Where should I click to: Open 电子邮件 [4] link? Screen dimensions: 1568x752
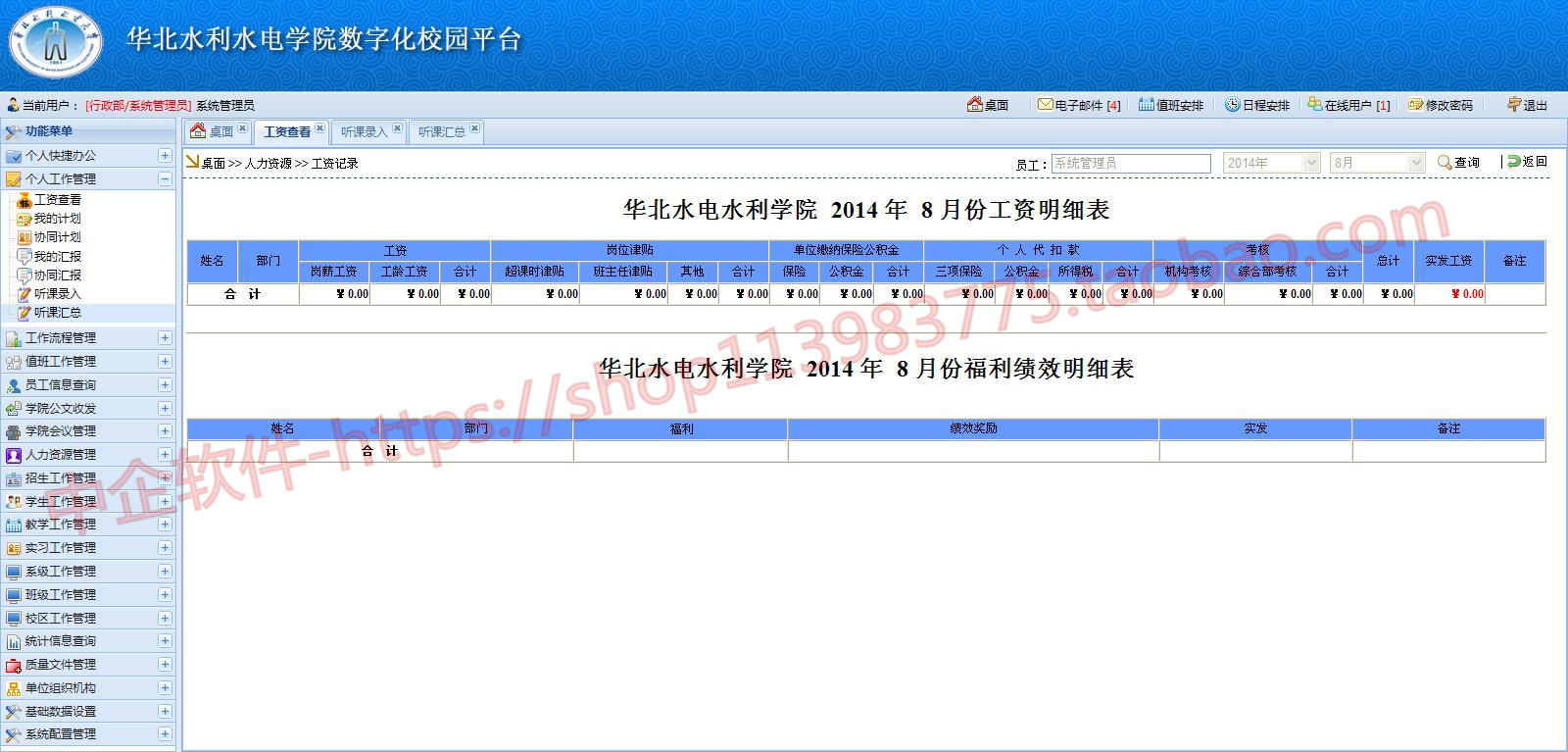coord(1080,105)
